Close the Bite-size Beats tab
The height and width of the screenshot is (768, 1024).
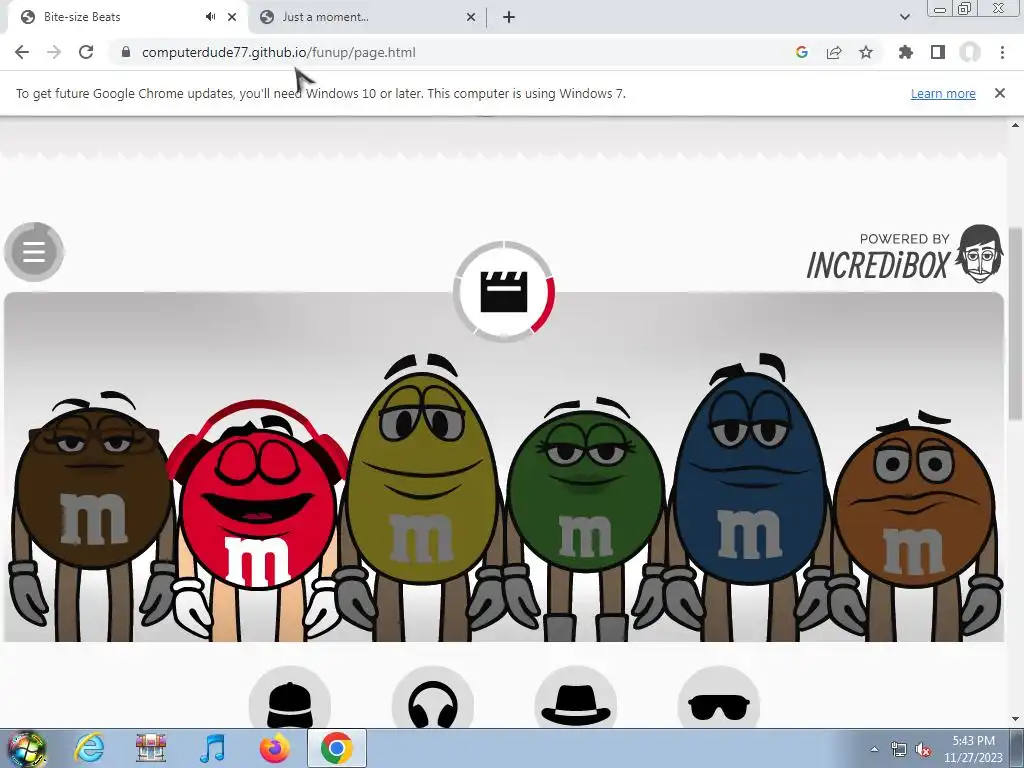tap(232, 17)
